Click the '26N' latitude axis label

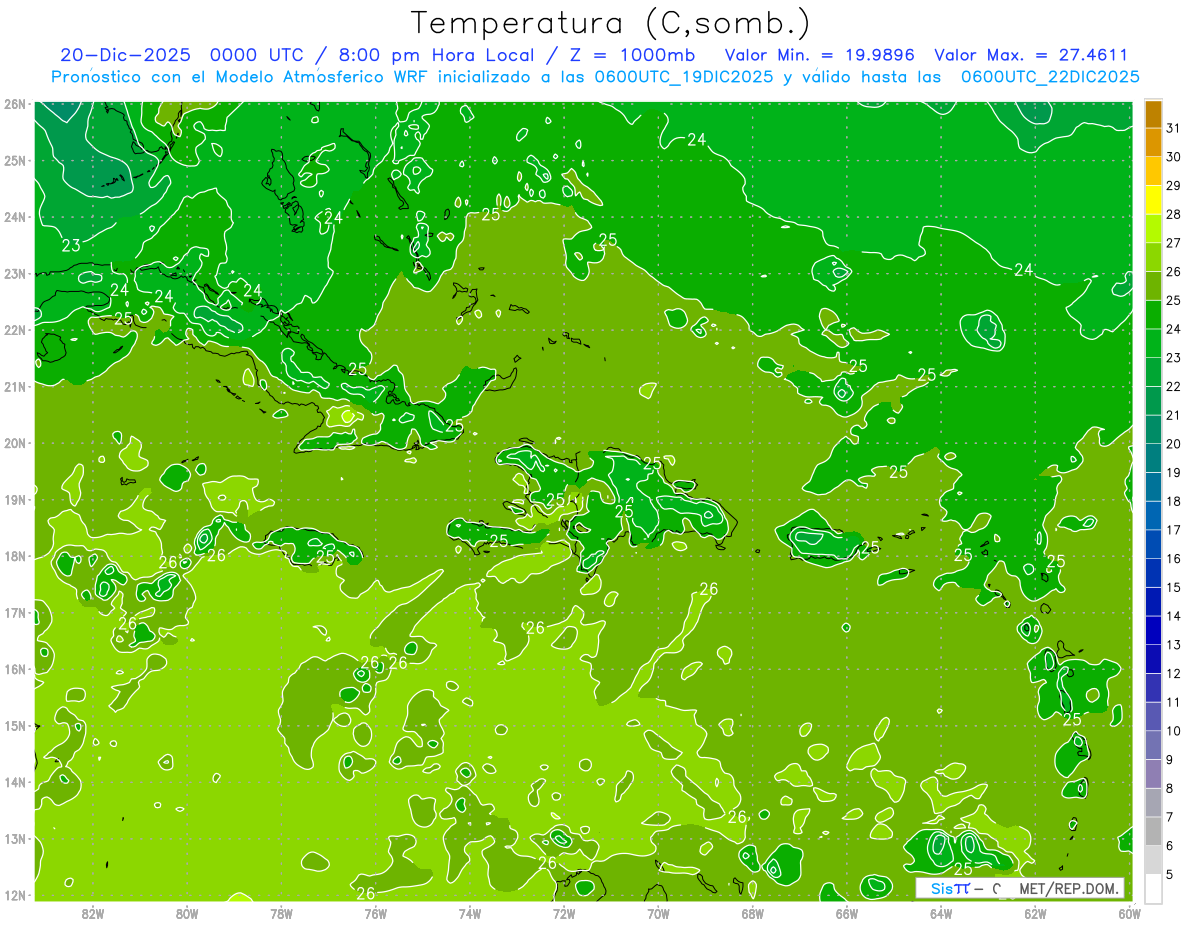[x=15, y=103]
